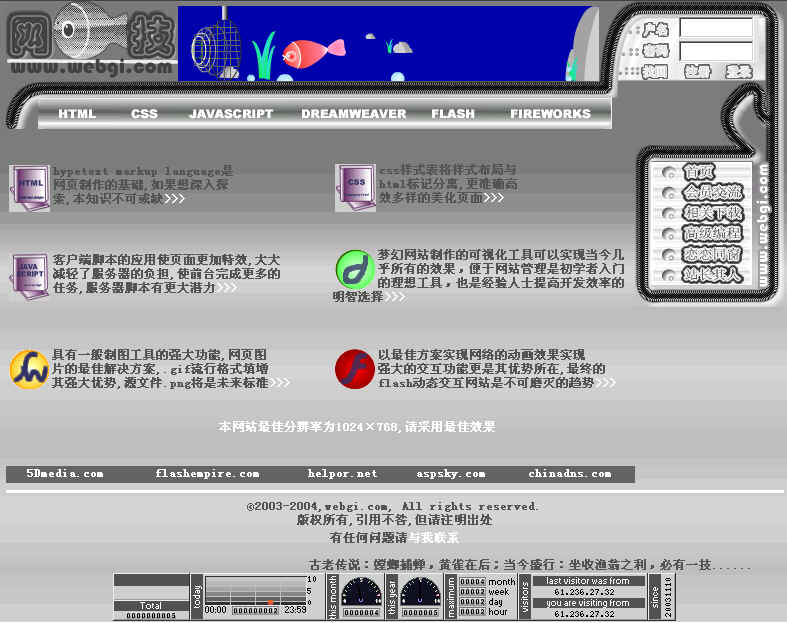Click the bullet icon beside 恋恋同窗
The height and width of the screenshot is (623, 787).
[669, 255]
